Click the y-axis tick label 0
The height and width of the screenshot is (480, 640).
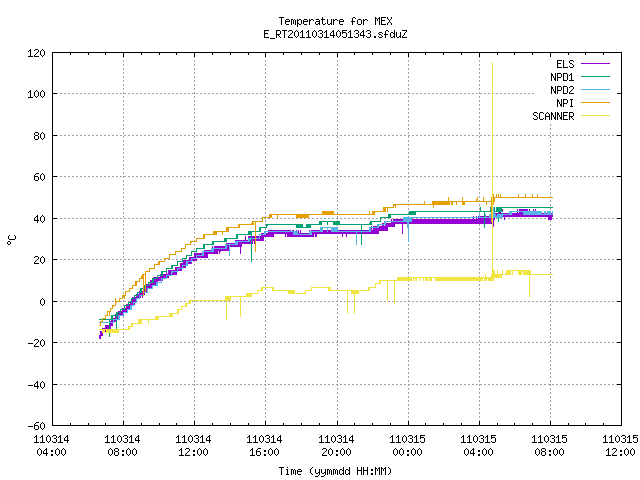pyautogui.click(x=42, y=302)
